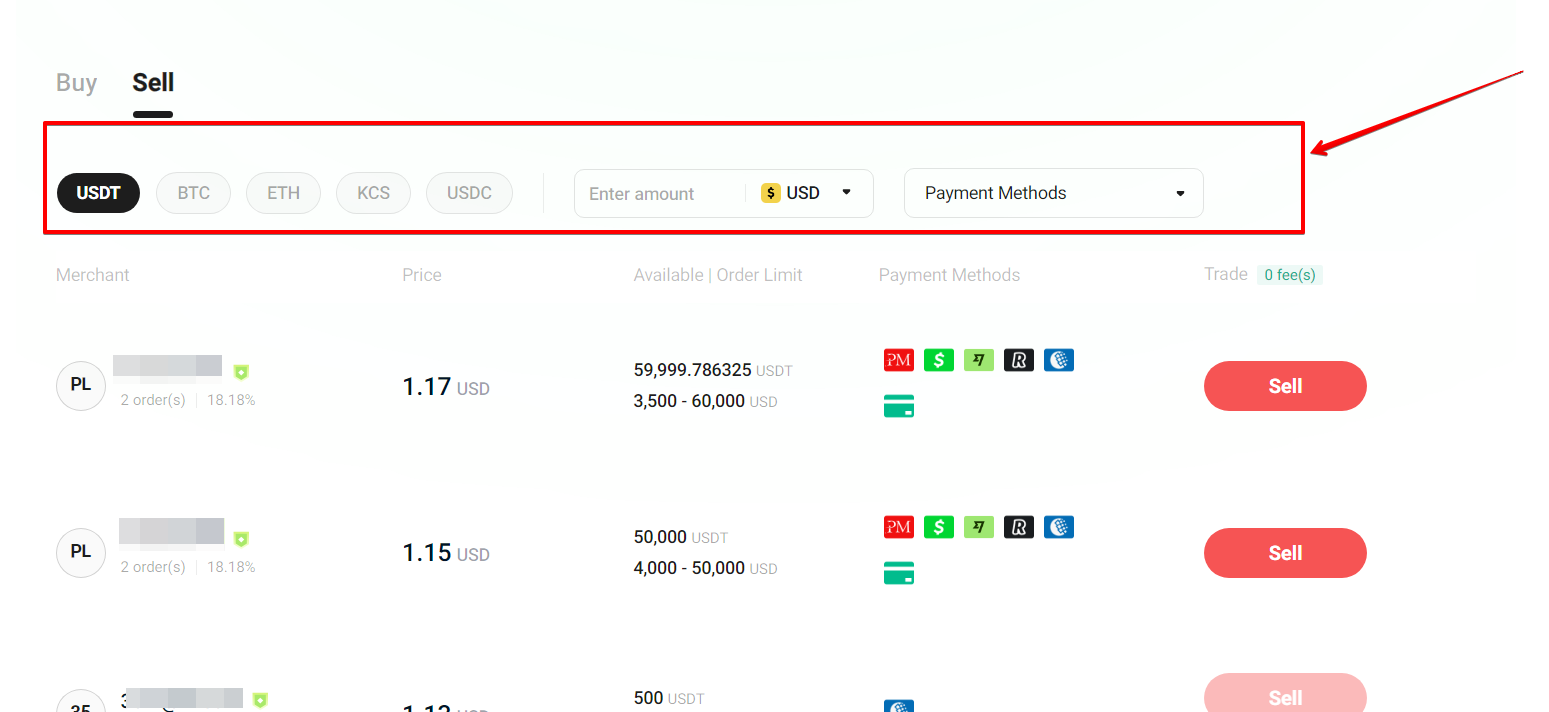Click the verified shield badge on the 1.15 USD merchant

click(241, 539)
